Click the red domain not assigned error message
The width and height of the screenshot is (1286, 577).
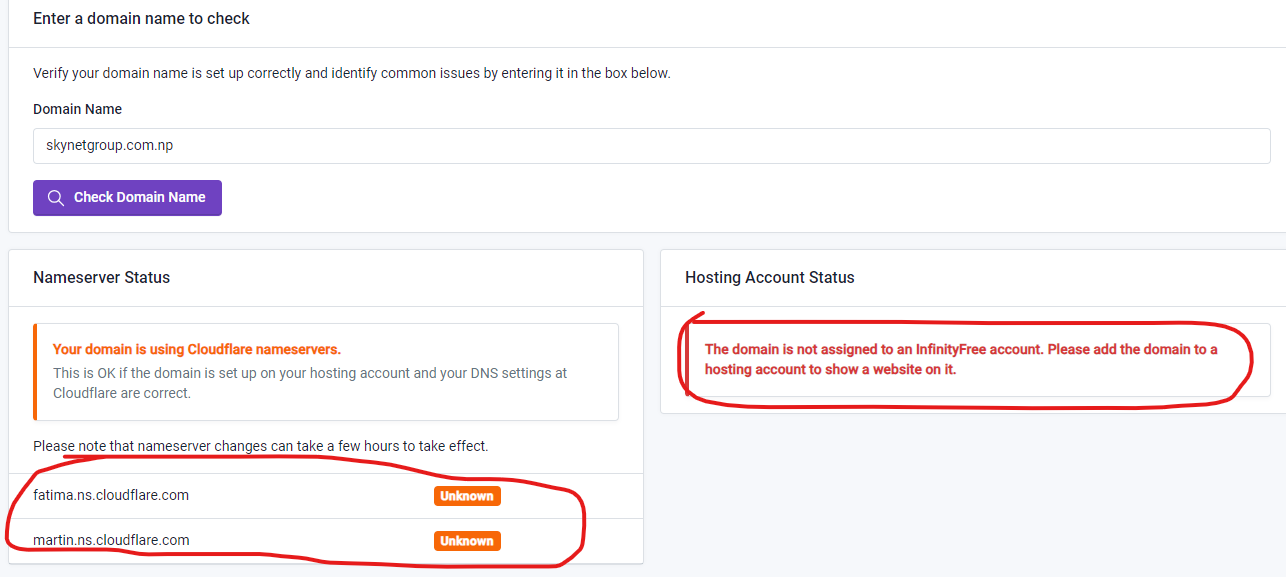pyautogui.click(x=960, y=359)
